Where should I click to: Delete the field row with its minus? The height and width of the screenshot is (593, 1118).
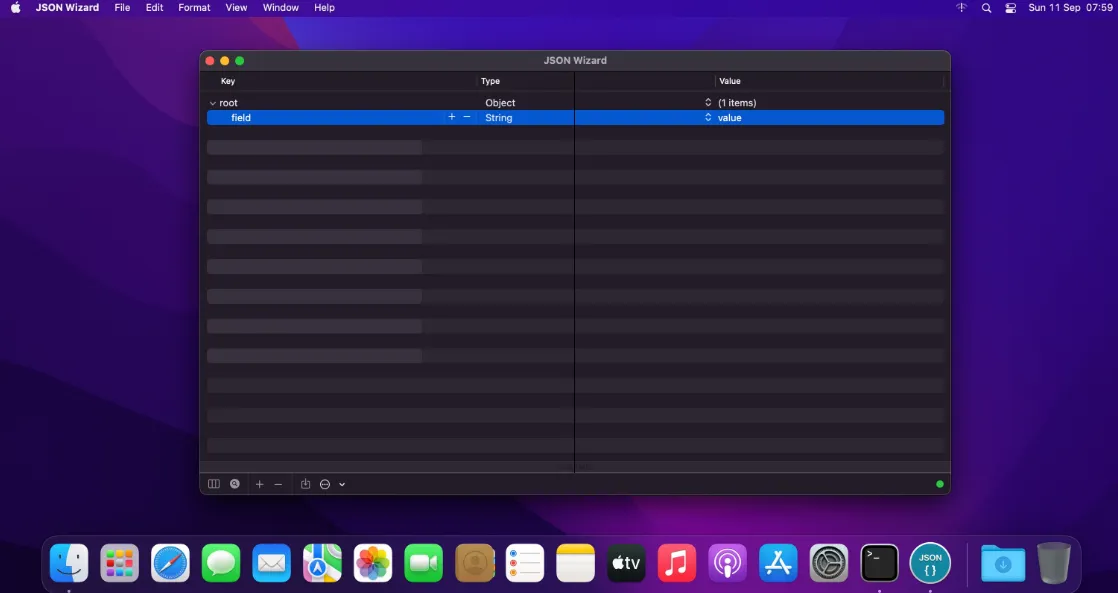pyautogui.click(x=467, y=117)
